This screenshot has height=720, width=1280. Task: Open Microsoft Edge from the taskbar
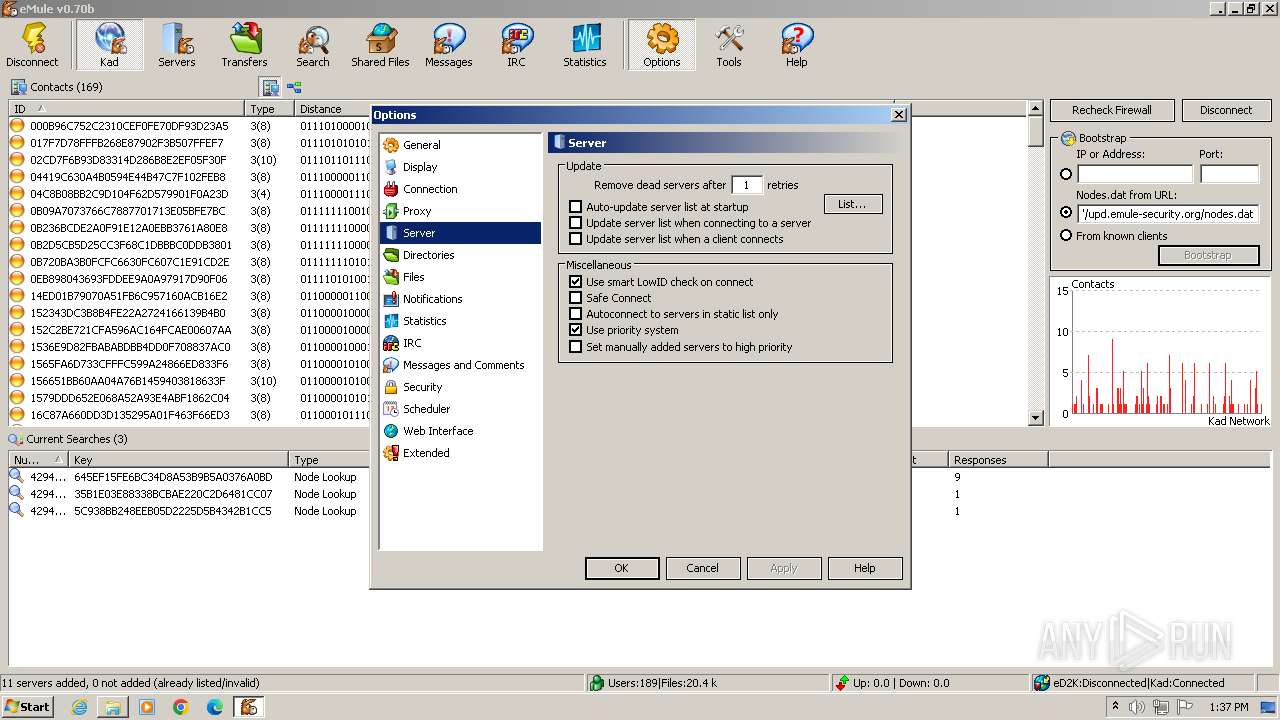(x=214, y=707)
